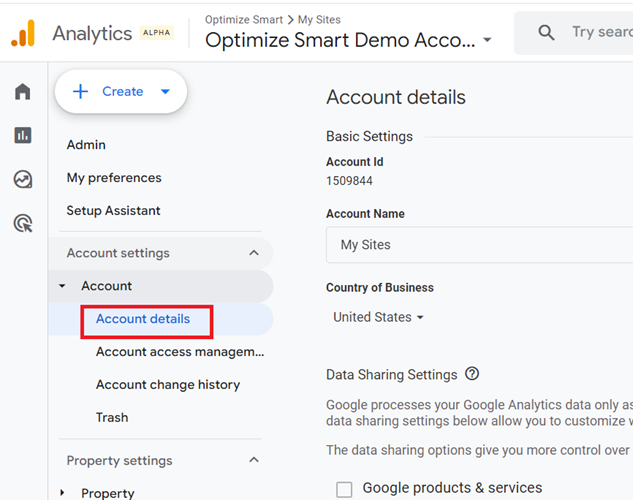633x500 pixels.
Task: Open My preferences
Action: point(114,178)
